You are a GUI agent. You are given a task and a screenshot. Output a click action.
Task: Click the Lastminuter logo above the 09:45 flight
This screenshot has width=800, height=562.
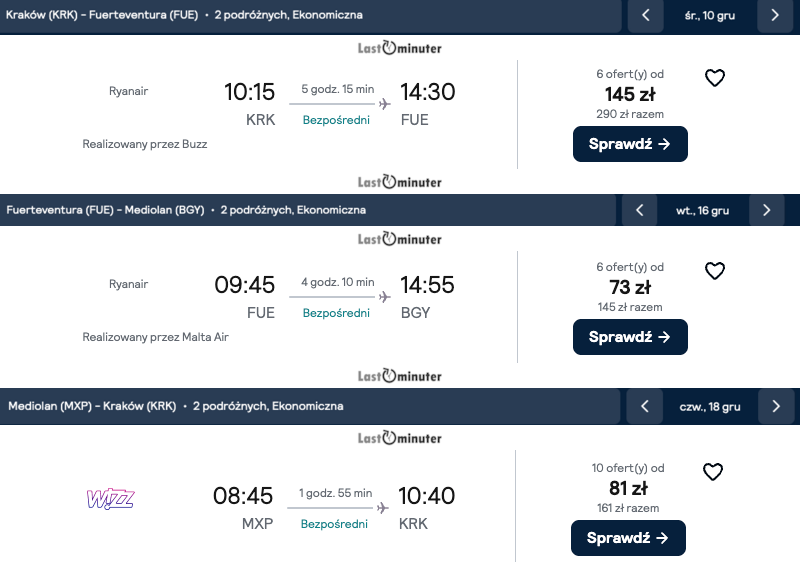(x=400, y=239)
